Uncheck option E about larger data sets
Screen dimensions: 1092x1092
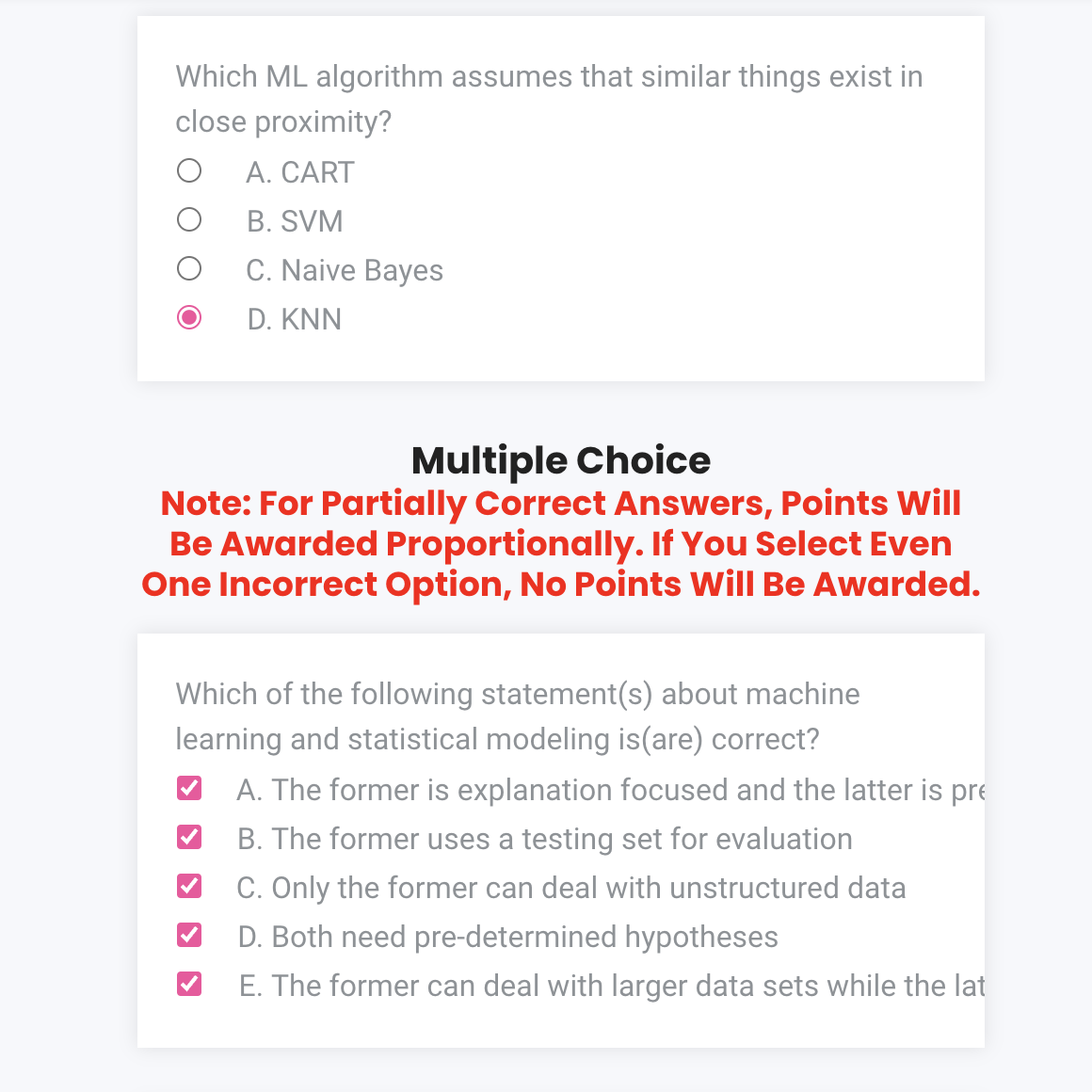pos(188,985)
